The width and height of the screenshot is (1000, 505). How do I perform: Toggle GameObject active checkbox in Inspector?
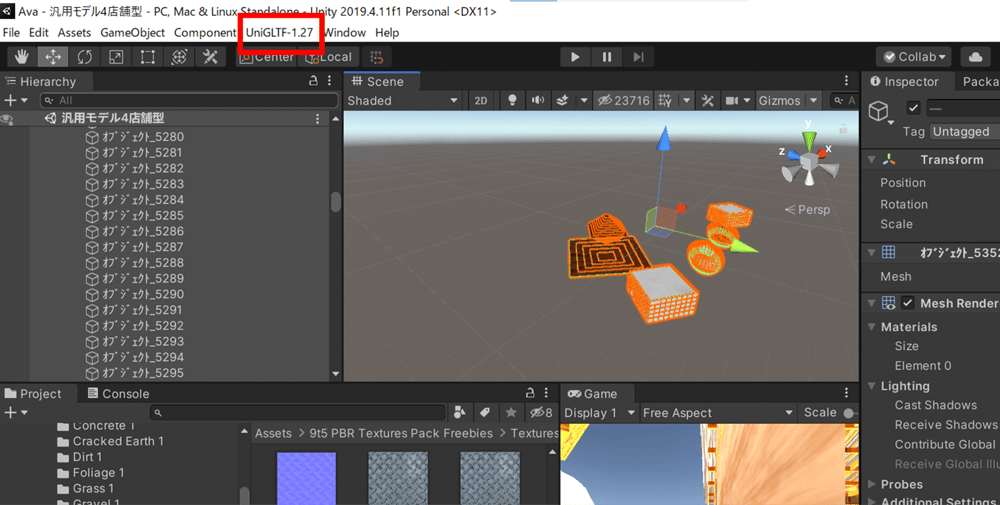click(x=913, y=108)
